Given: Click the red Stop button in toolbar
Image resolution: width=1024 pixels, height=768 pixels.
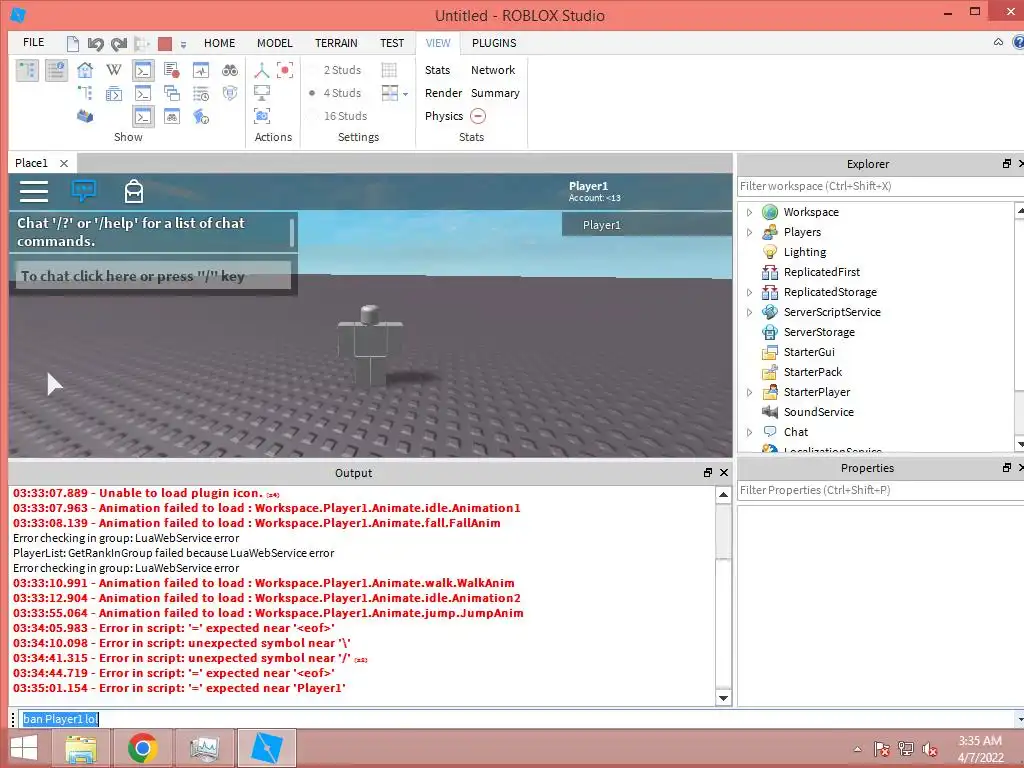Looking at the screenshot, I should click(x=165, y=44).
